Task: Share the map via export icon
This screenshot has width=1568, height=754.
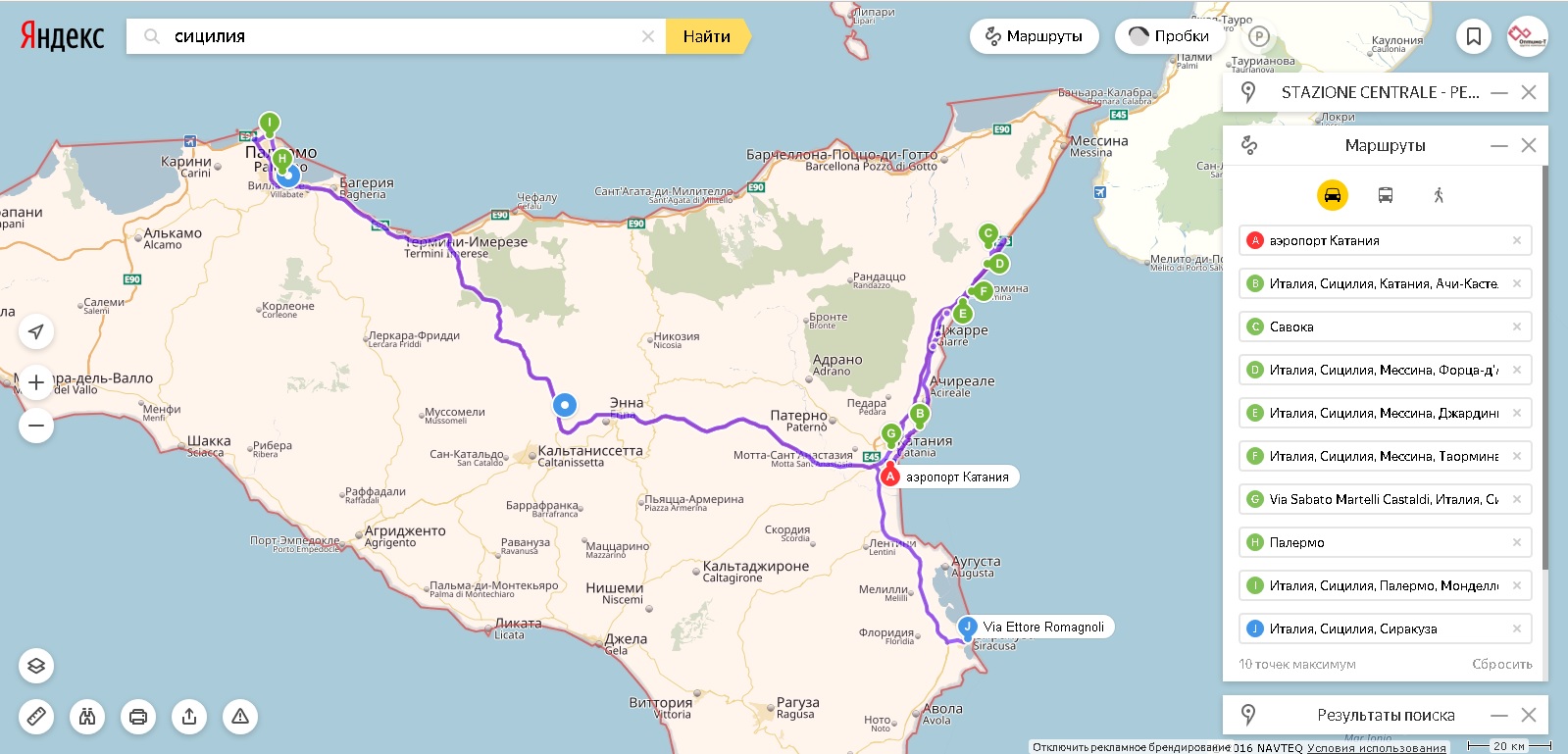Action: (x=189, y=717)
